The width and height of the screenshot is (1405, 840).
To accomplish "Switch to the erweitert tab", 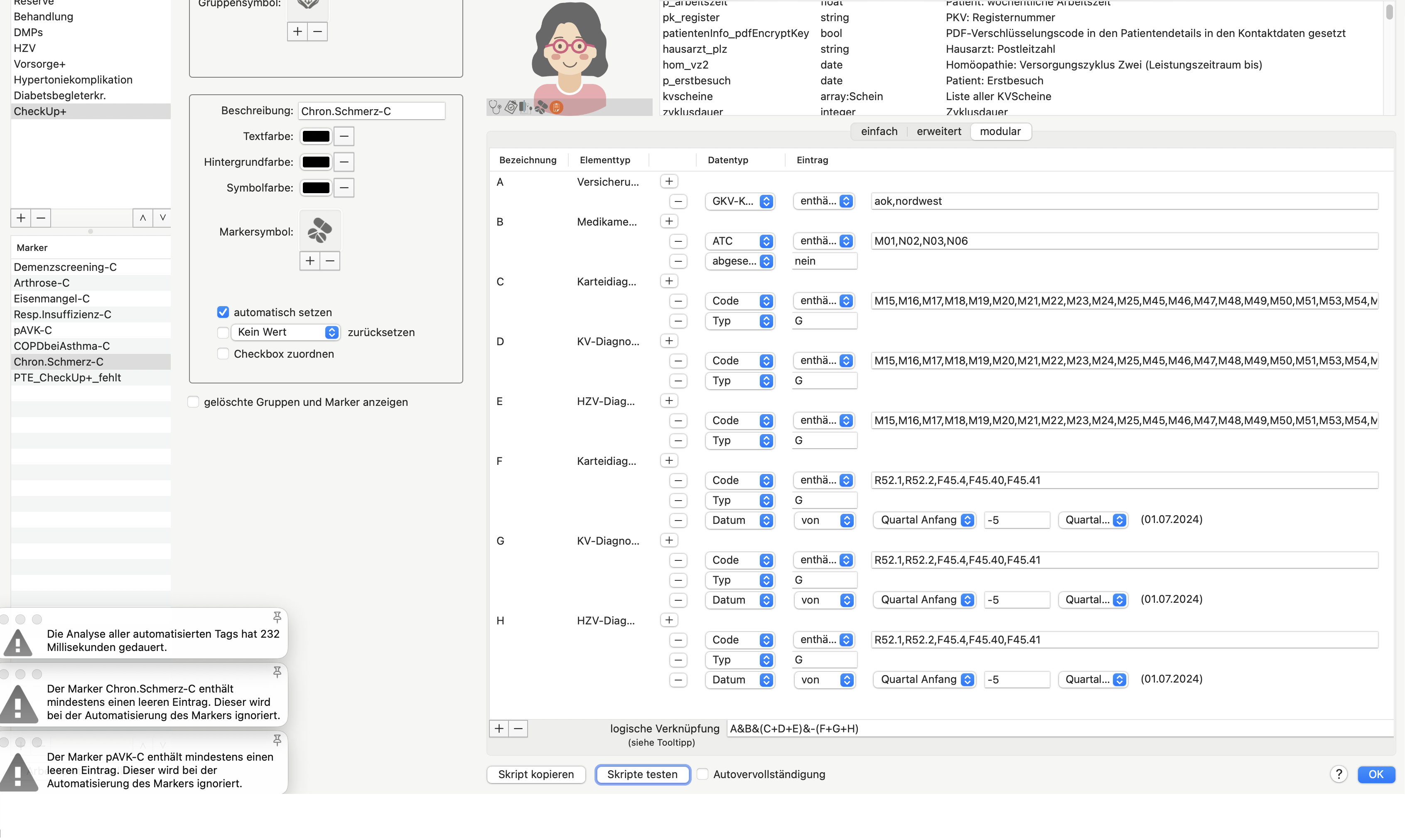I will [x=938, y=131].
